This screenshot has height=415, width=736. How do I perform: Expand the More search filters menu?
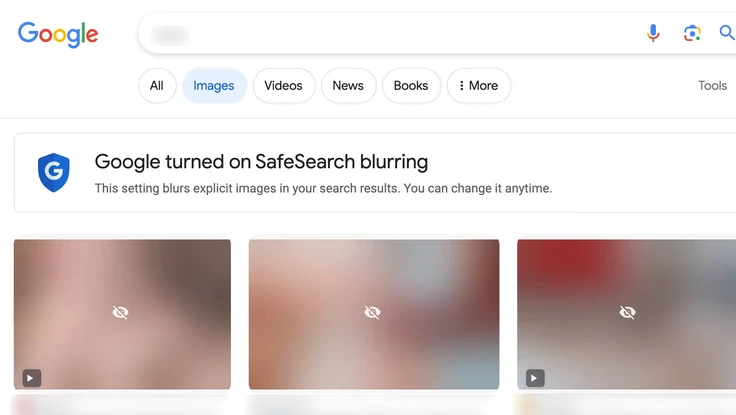(x=478, y=86)
